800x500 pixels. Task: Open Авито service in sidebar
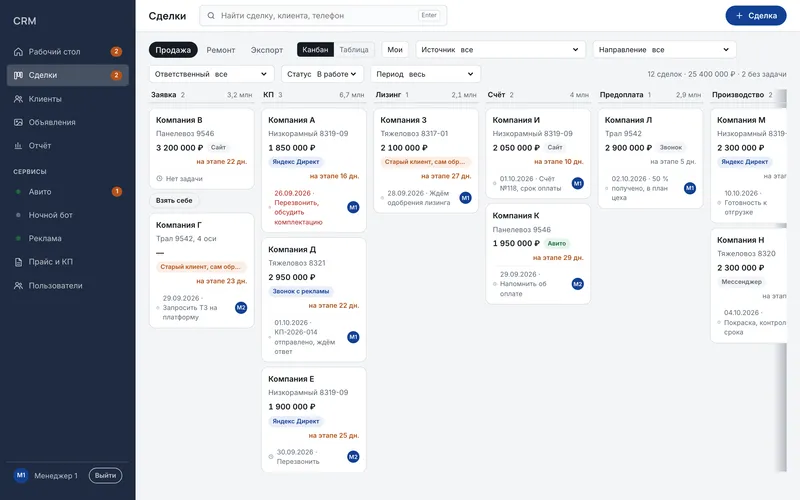click(68, 191)
